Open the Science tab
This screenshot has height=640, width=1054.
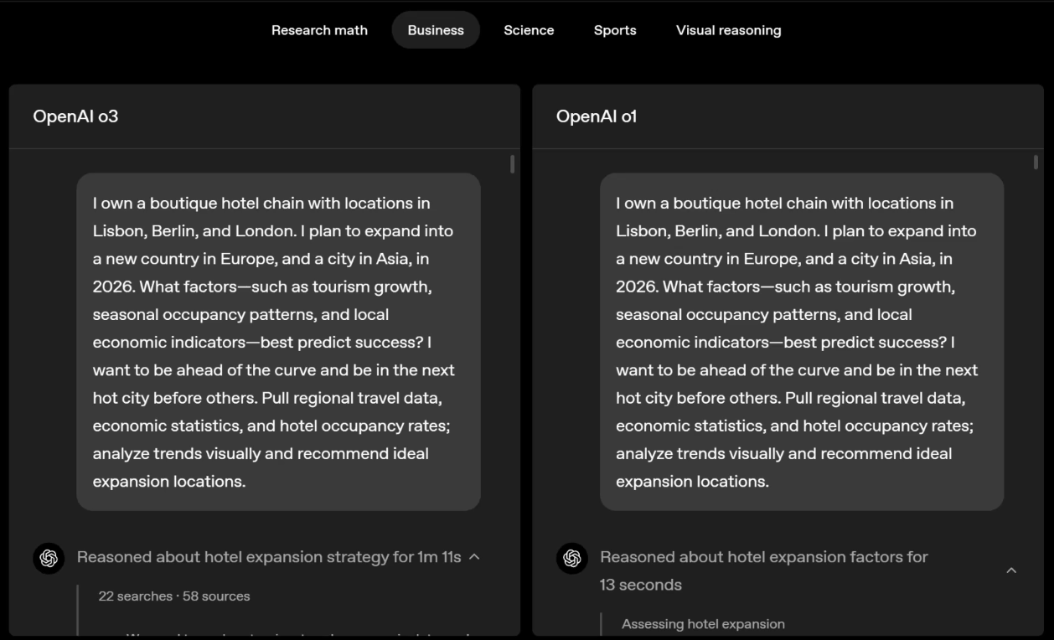click(529, 30)
